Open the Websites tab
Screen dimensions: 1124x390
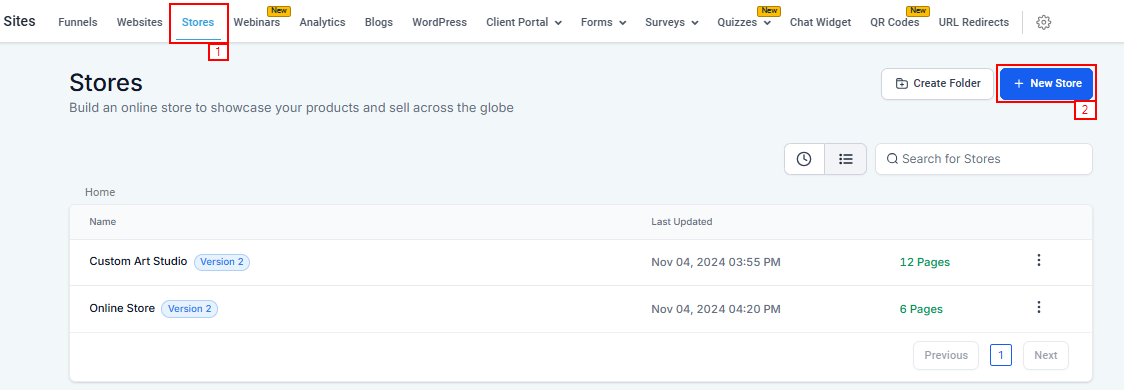tap(140, 22)
